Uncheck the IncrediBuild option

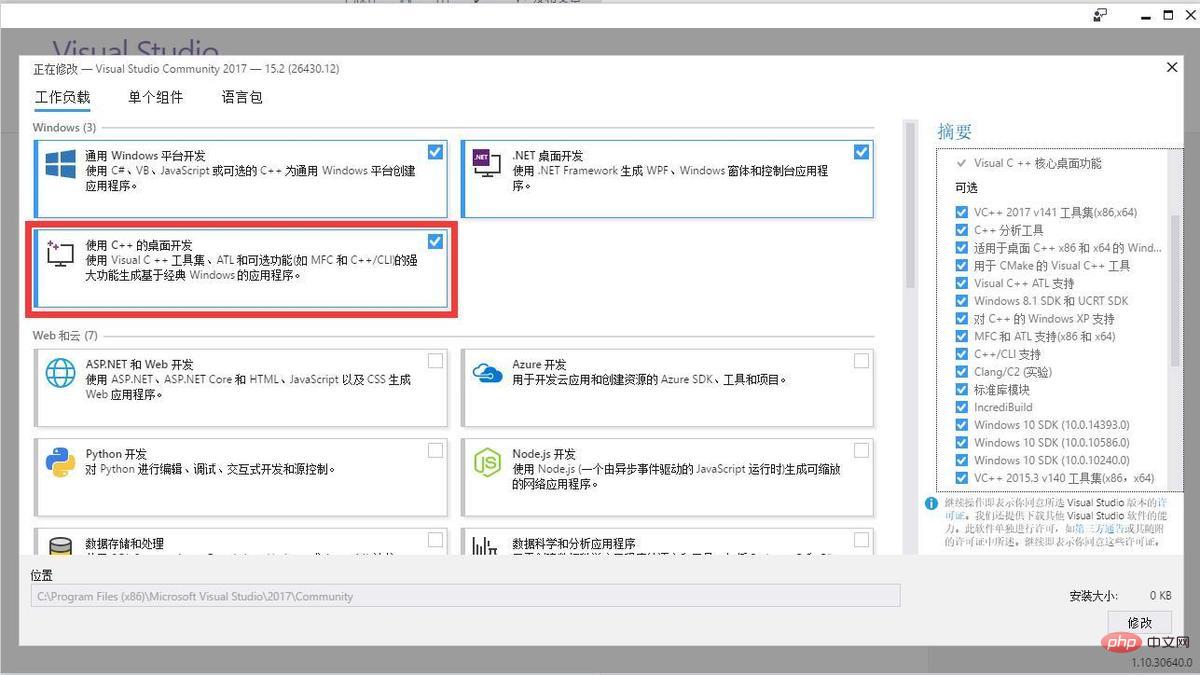(x=962, y=407)
